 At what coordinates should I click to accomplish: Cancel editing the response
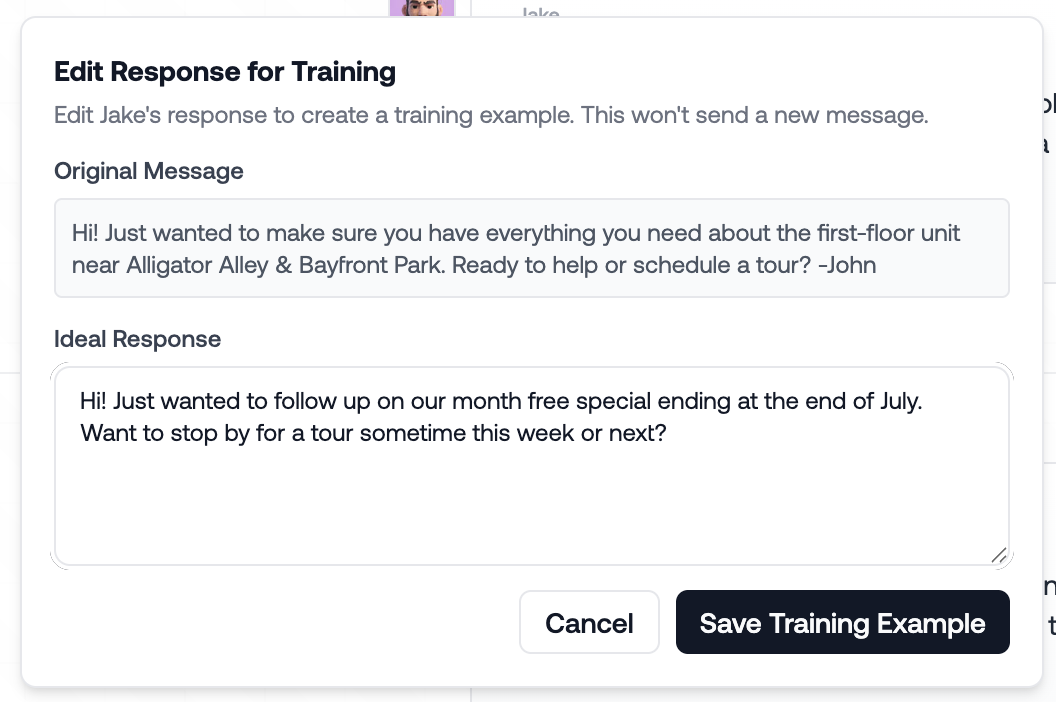(589, 623)
